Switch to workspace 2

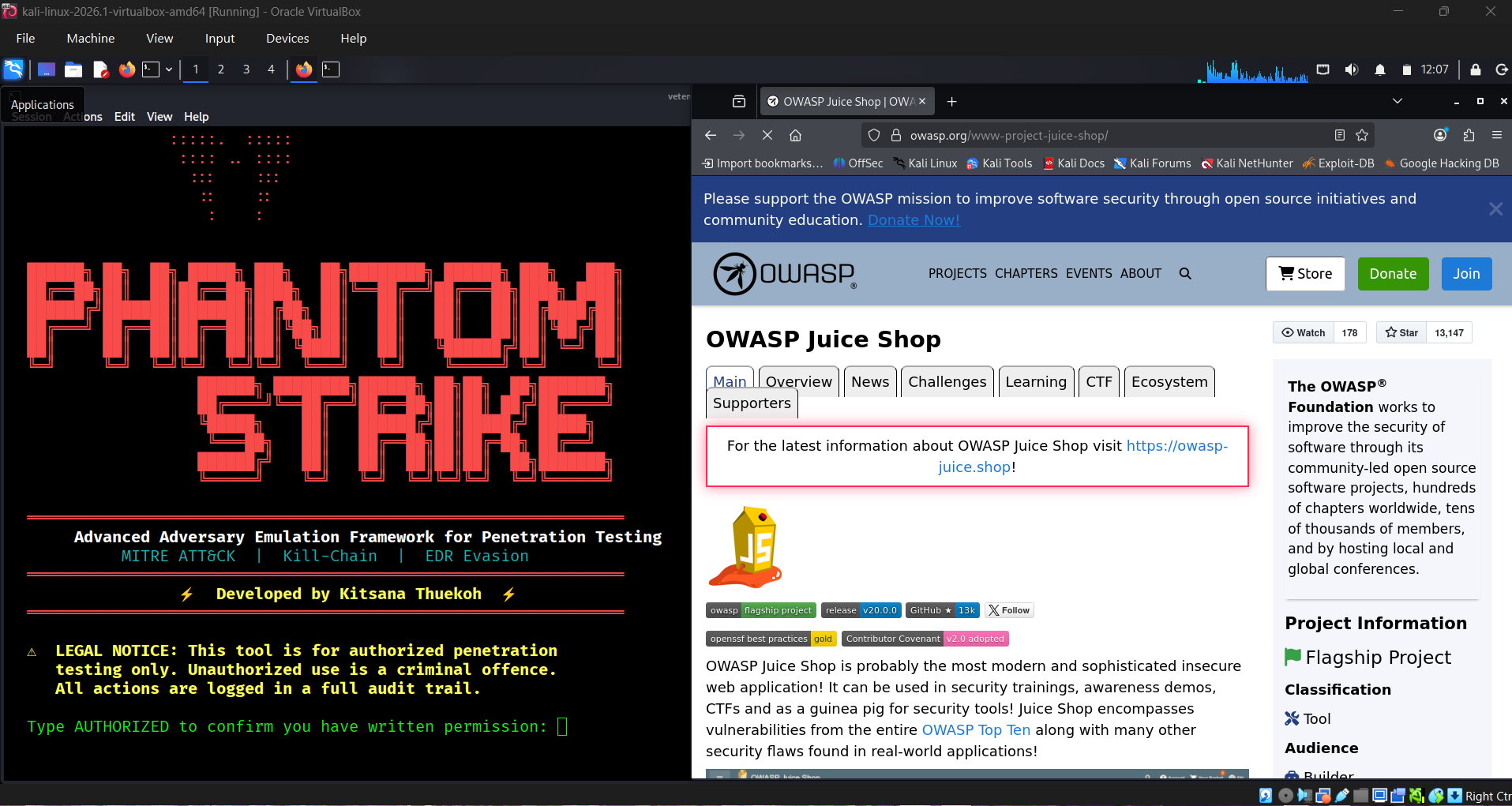point(221,69)
